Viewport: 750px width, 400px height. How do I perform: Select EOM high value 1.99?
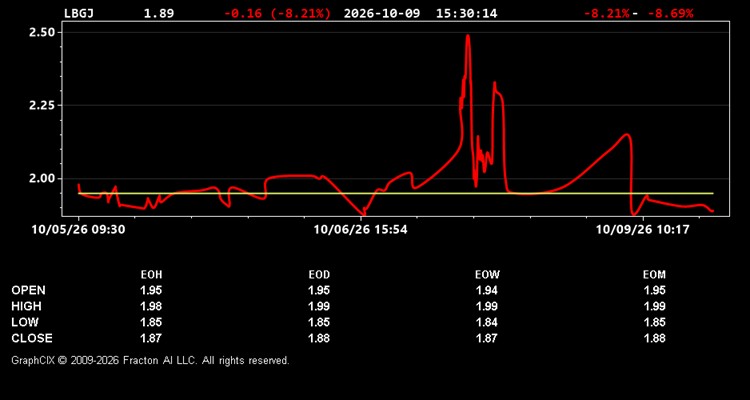(654, 306)
